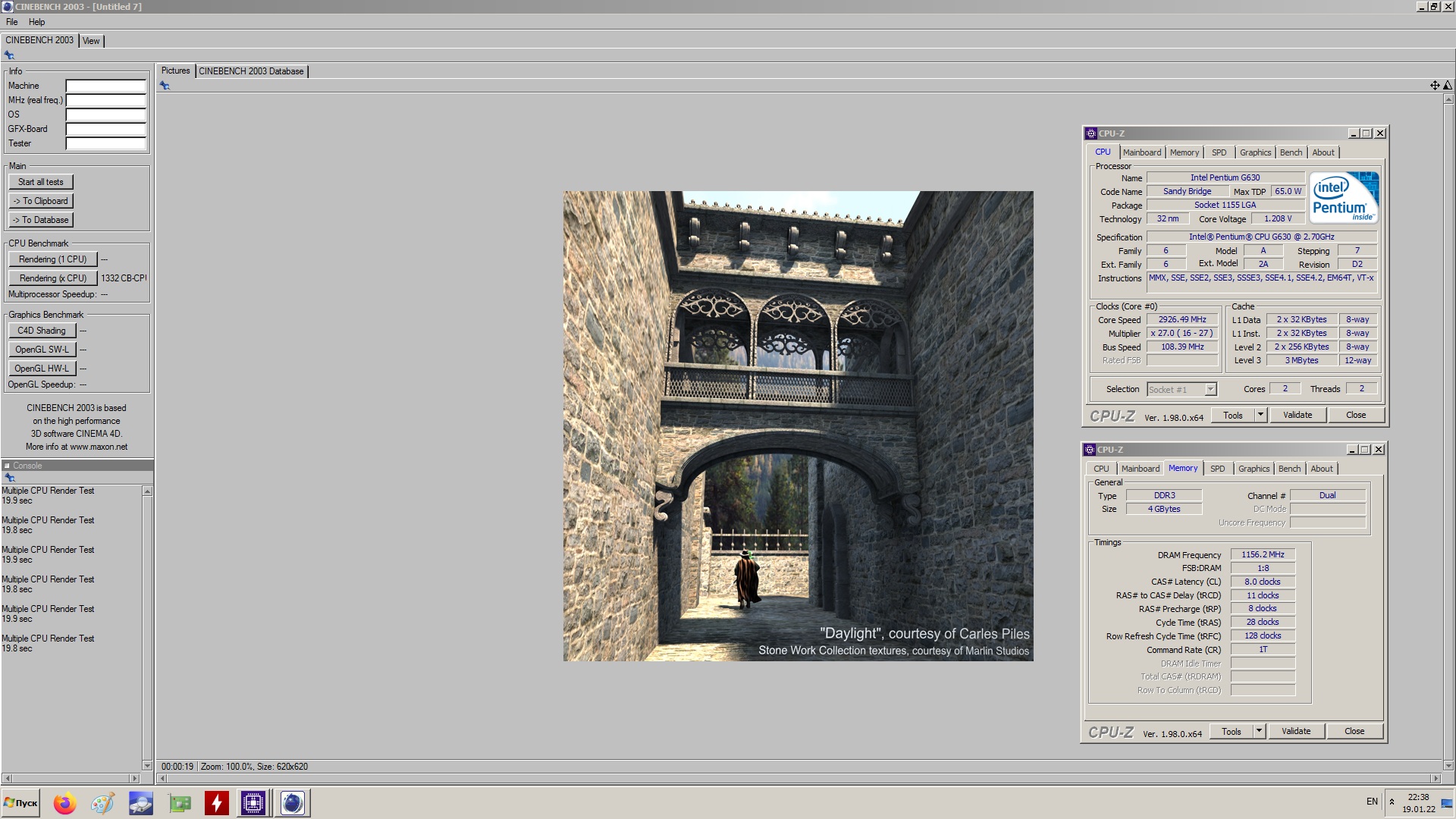The image size is (1456, 819).
Task: Open the Paint palette icon in taskbar
Action: pyautogui.click(x=102, y=803)
